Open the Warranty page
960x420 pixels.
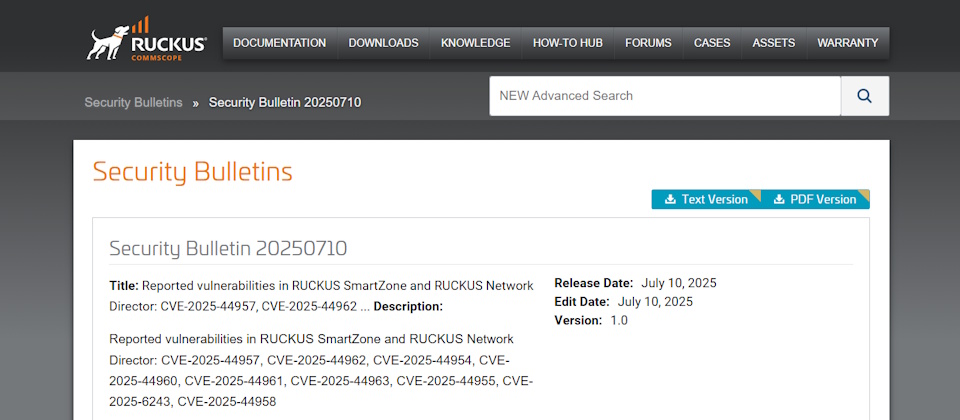[x=847, y=43]
